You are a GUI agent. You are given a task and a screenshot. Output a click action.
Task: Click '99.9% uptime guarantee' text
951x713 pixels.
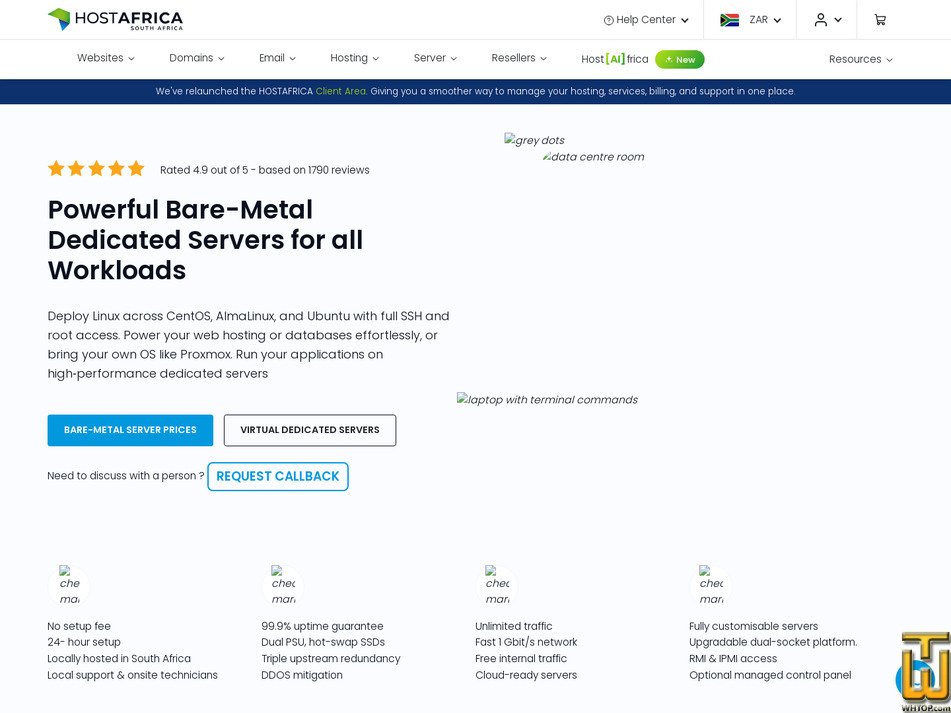(x=322, y=626)
